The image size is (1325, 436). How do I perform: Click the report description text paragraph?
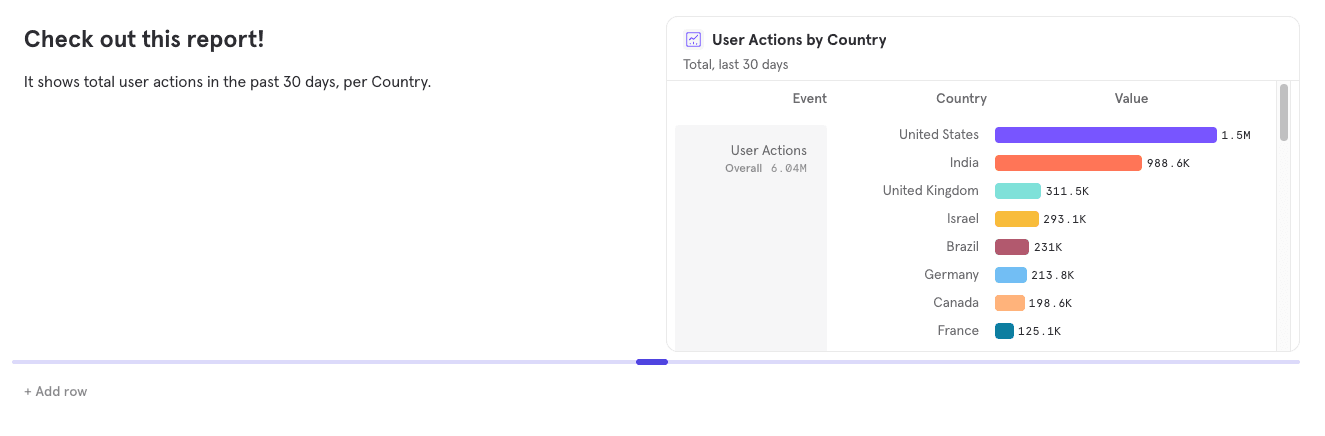[x=227, y=82]
